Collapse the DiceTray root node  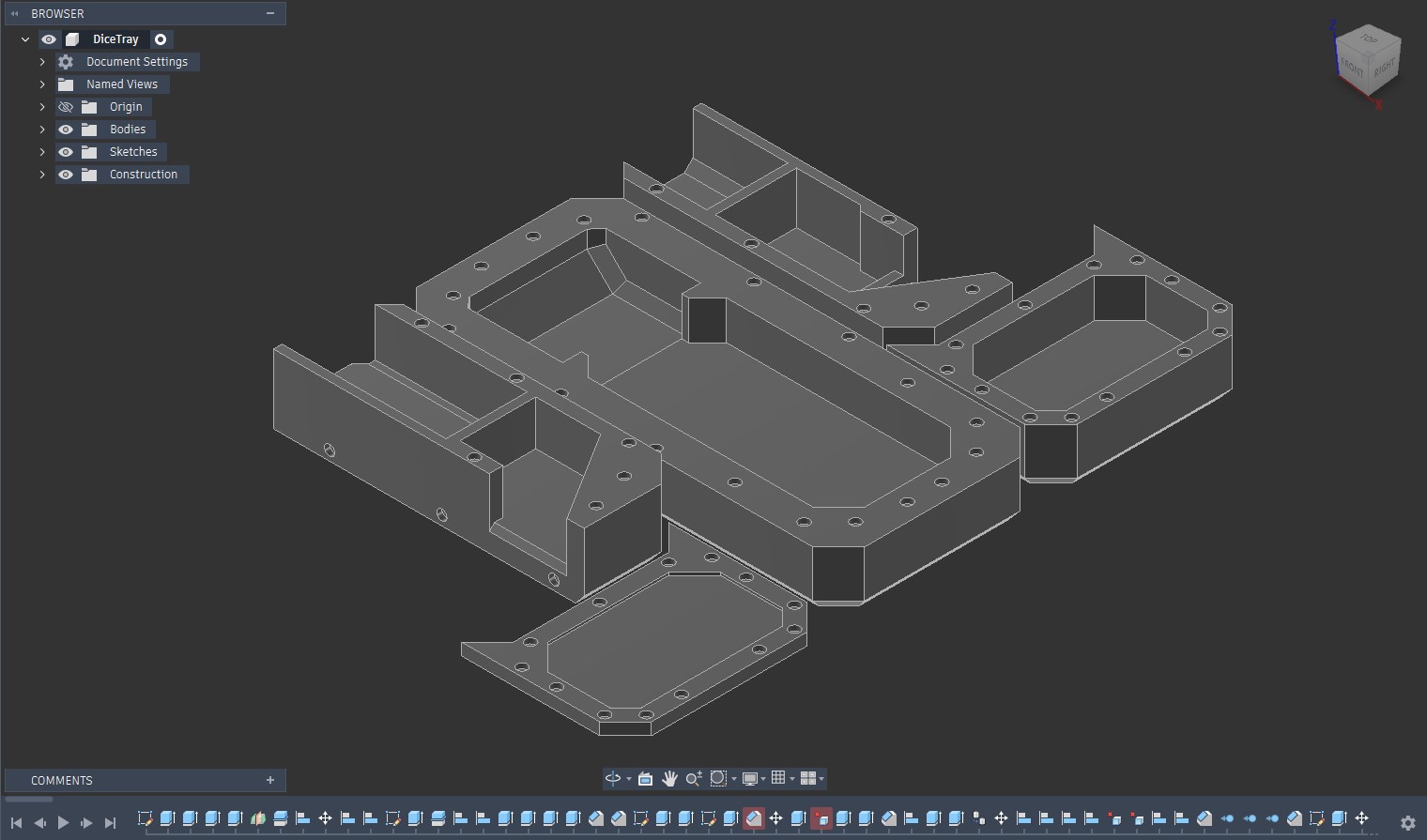tap(25, 39)
